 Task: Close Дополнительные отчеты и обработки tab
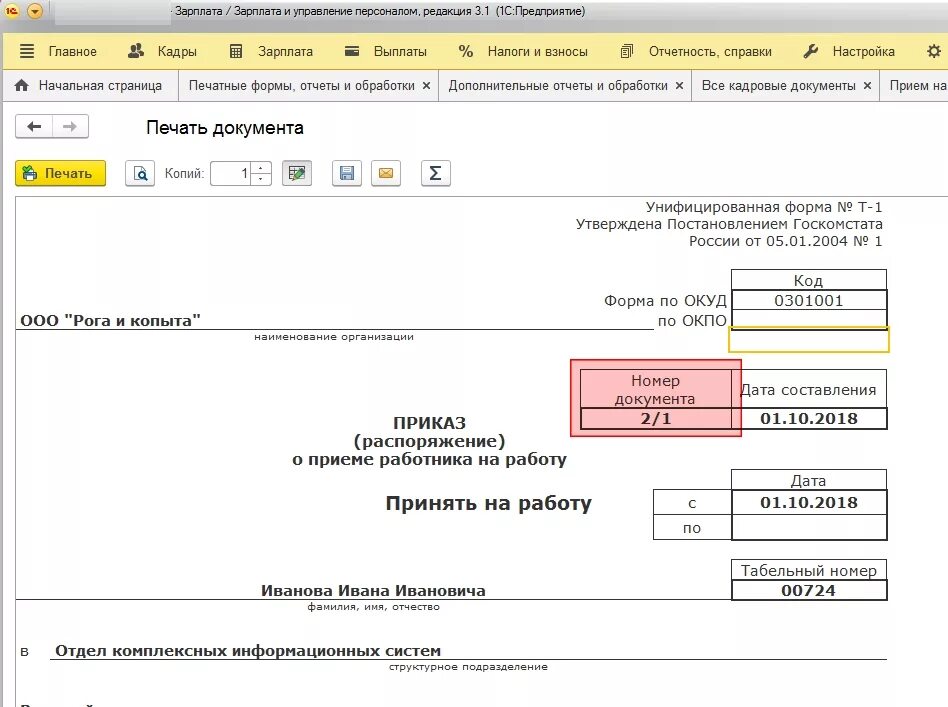tap(679, 86)
